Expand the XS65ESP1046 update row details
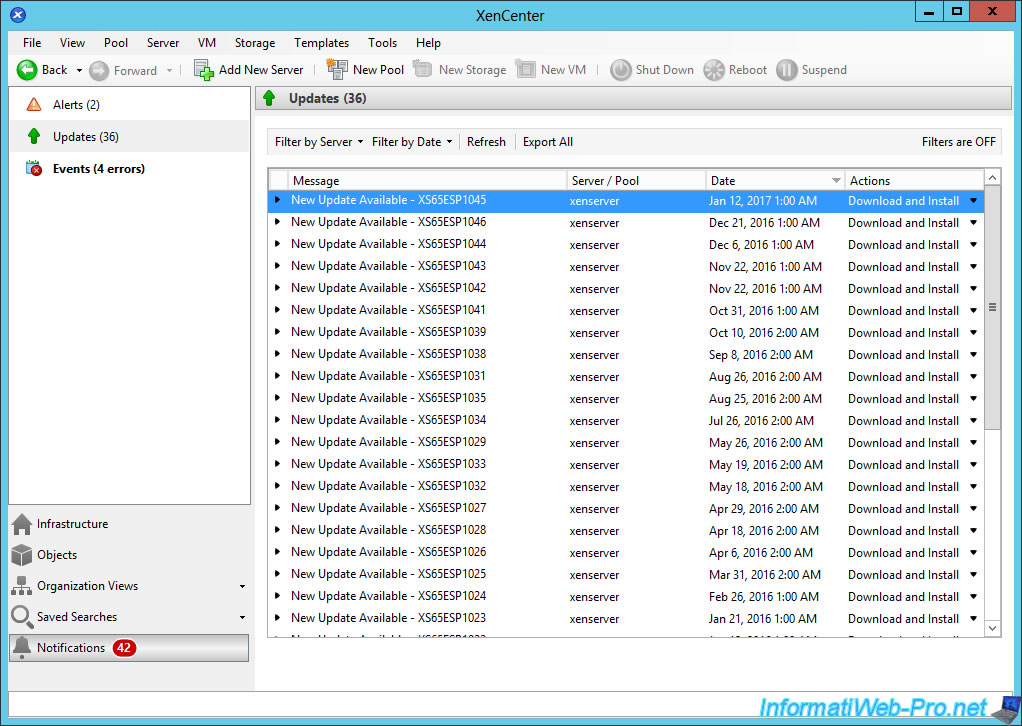 pyautogui.click(x=278, y=222)
